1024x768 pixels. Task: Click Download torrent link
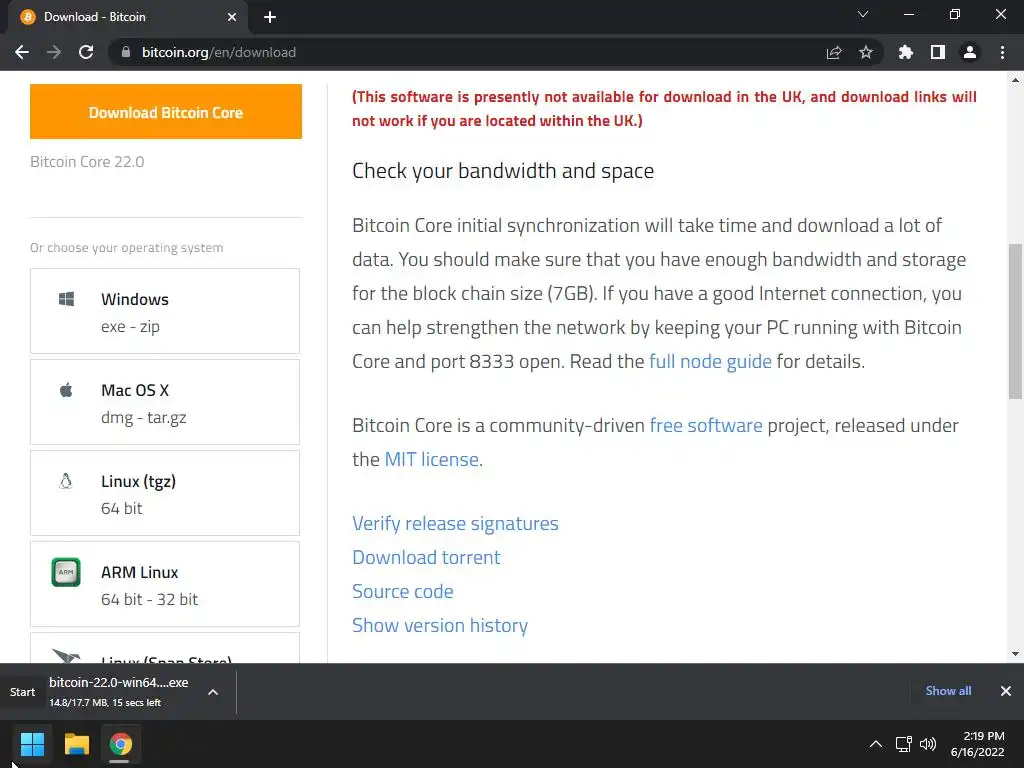pos(426,557)
